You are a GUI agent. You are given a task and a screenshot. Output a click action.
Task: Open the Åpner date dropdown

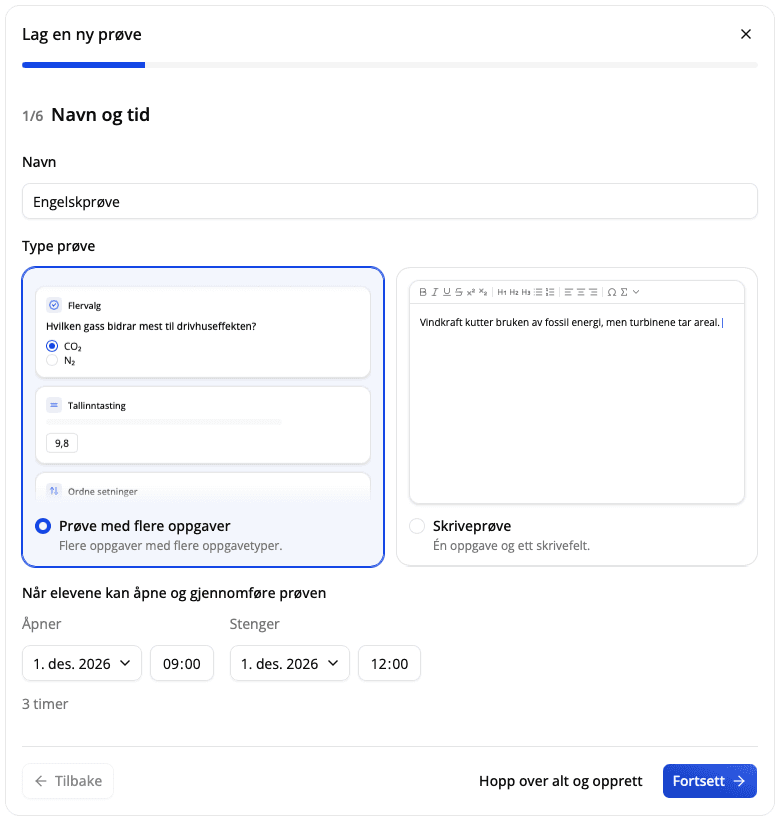tap(82, 663)
